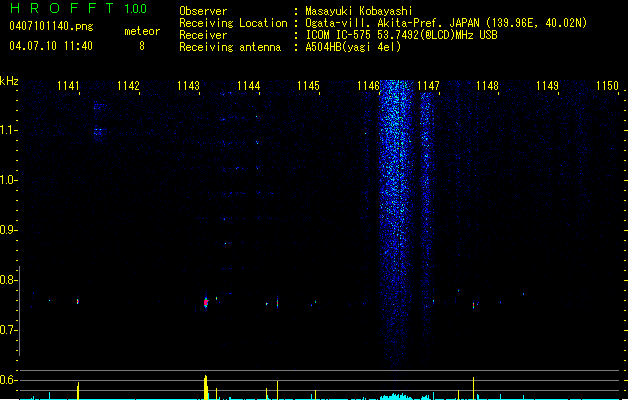Click the 1.1 kHz frequency axis label

coord(8,130)
